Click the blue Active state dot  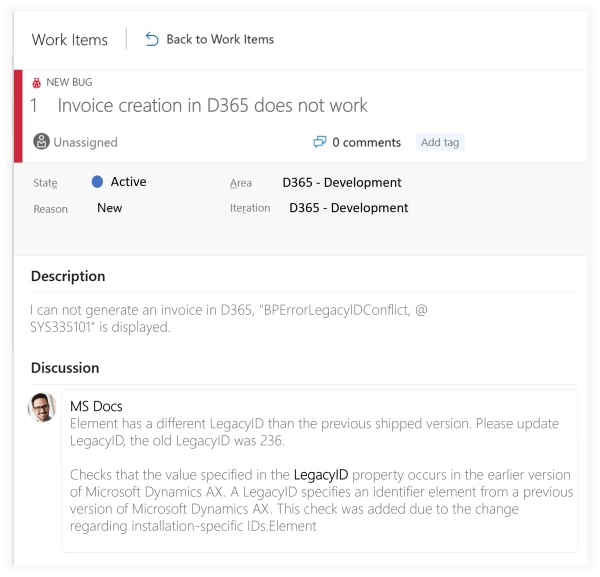(x=97, y=182)
